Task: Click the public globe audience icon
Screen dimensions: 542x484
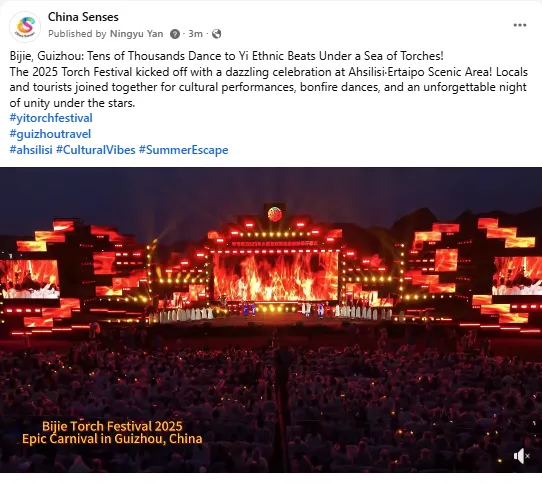Action: 216,34
